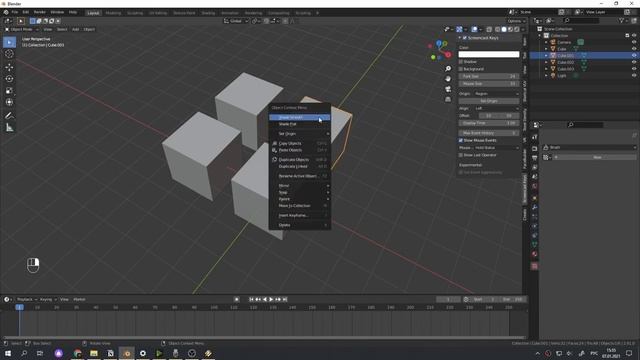640x360 pixels.
Task: Toggle Screencast Keys panel checkbox
Action: [x=464, y=38]
